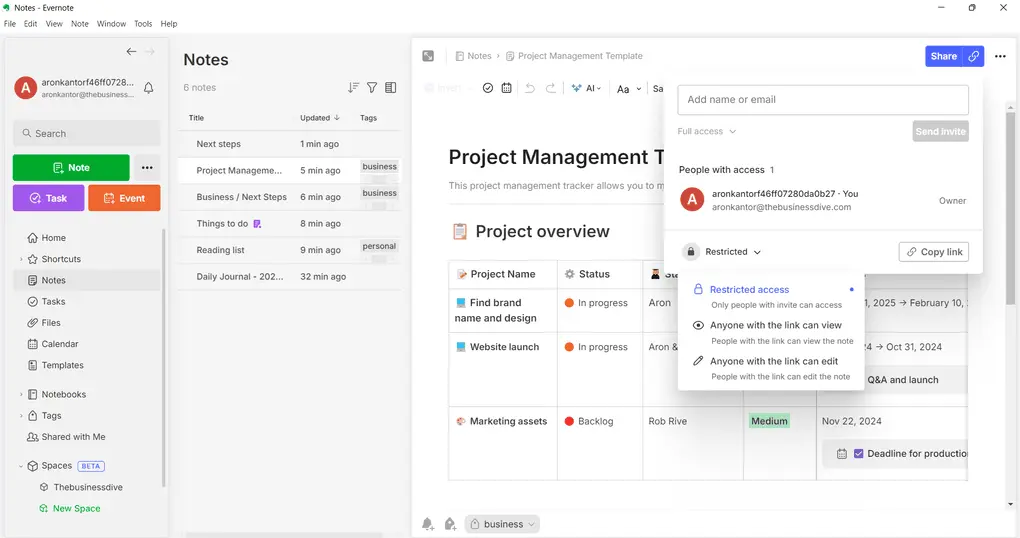Collapse Spaces section in sidebar
1020x538 pixels.
tap(21, 466)
